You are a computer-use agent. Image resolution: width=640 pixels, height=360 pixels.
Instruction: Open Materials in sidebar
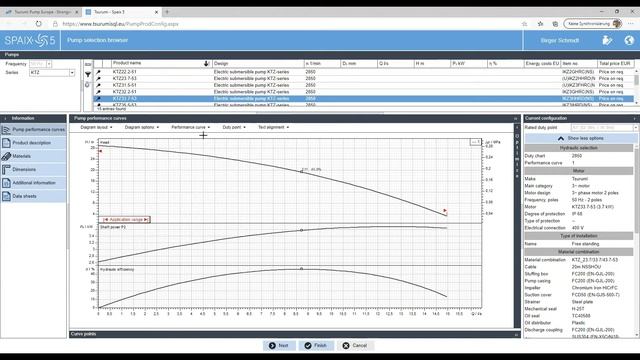click(x=33, y=156)
